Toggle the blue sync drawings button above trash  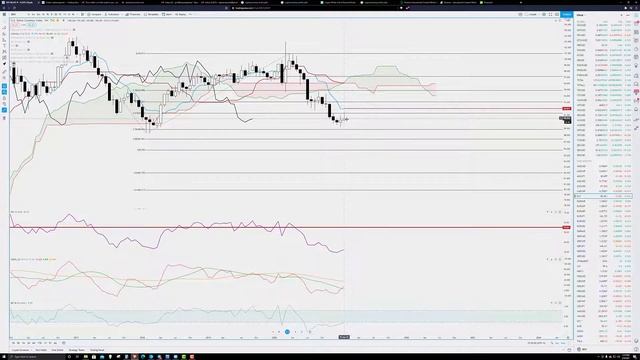coord(4,110)
